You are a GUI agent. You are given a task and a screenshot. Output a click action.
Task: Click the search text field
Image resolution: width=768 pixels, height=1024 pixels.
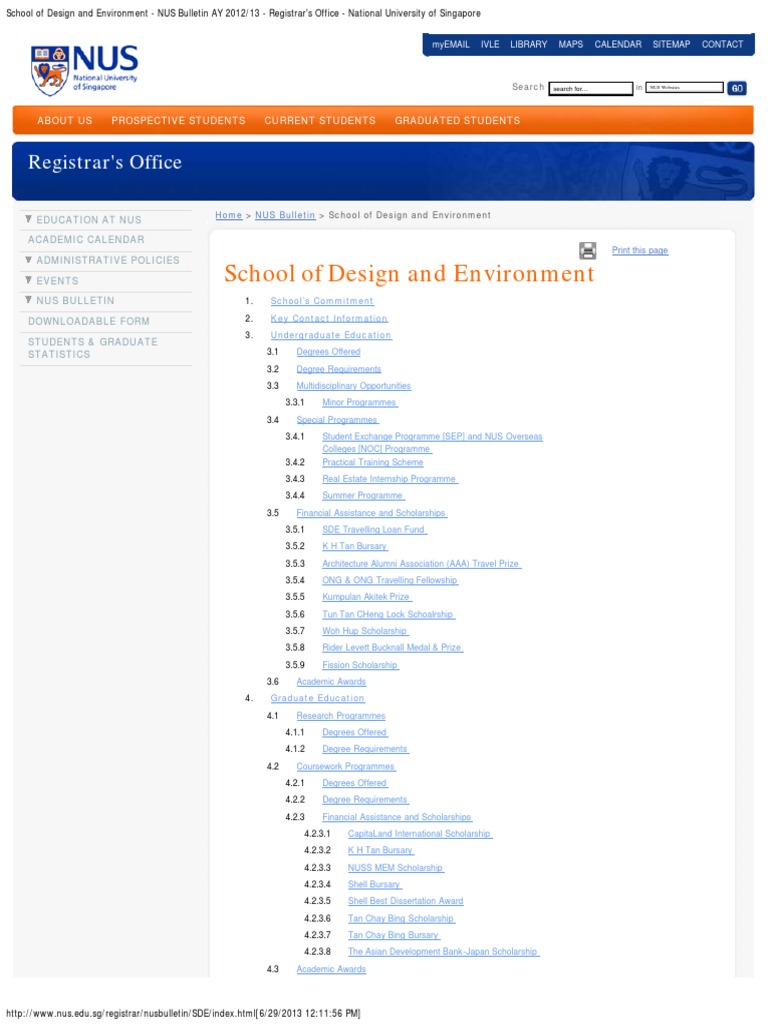(x=590, y=88)
